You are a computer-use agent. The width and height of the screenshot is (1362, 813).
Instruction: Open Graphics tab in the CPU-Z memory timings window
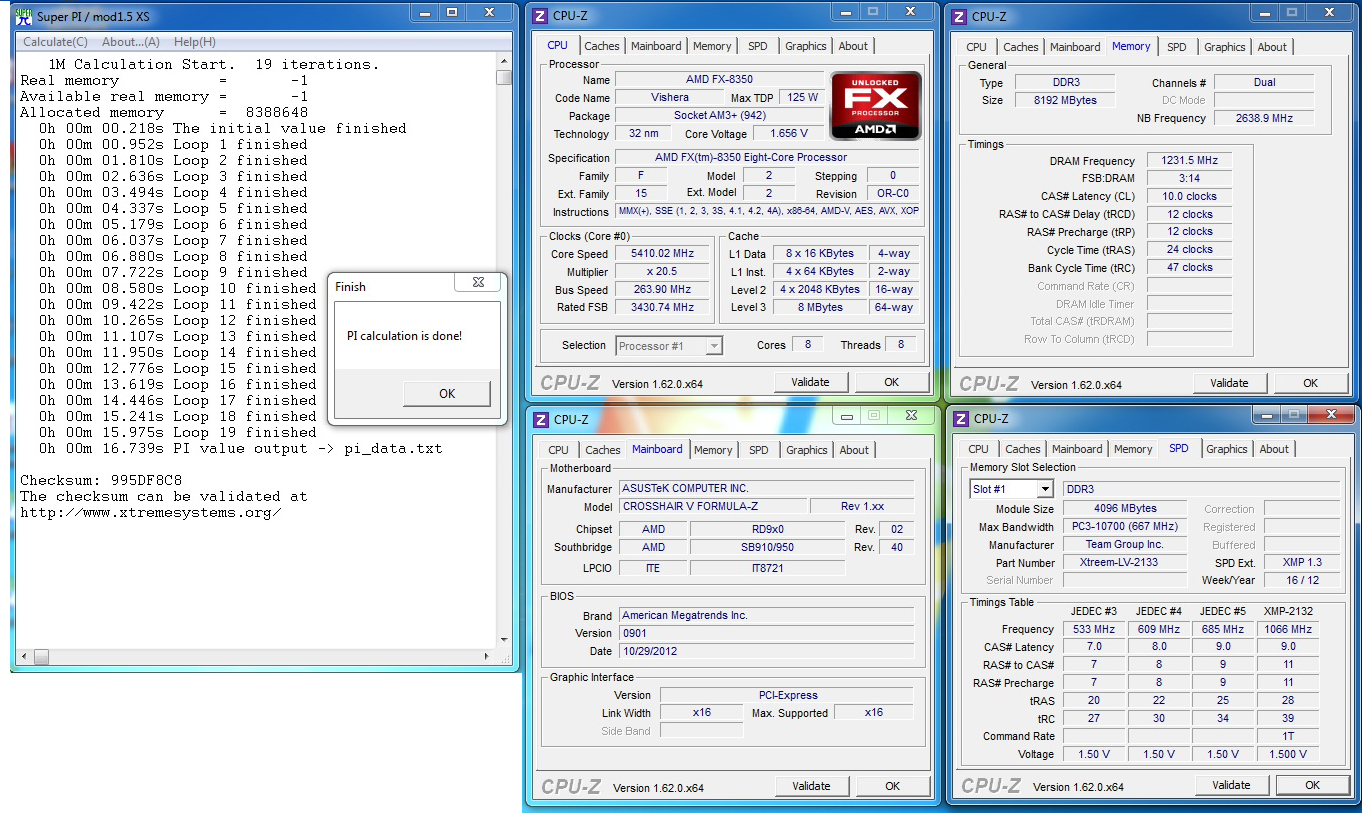[x=1224, y=47]
